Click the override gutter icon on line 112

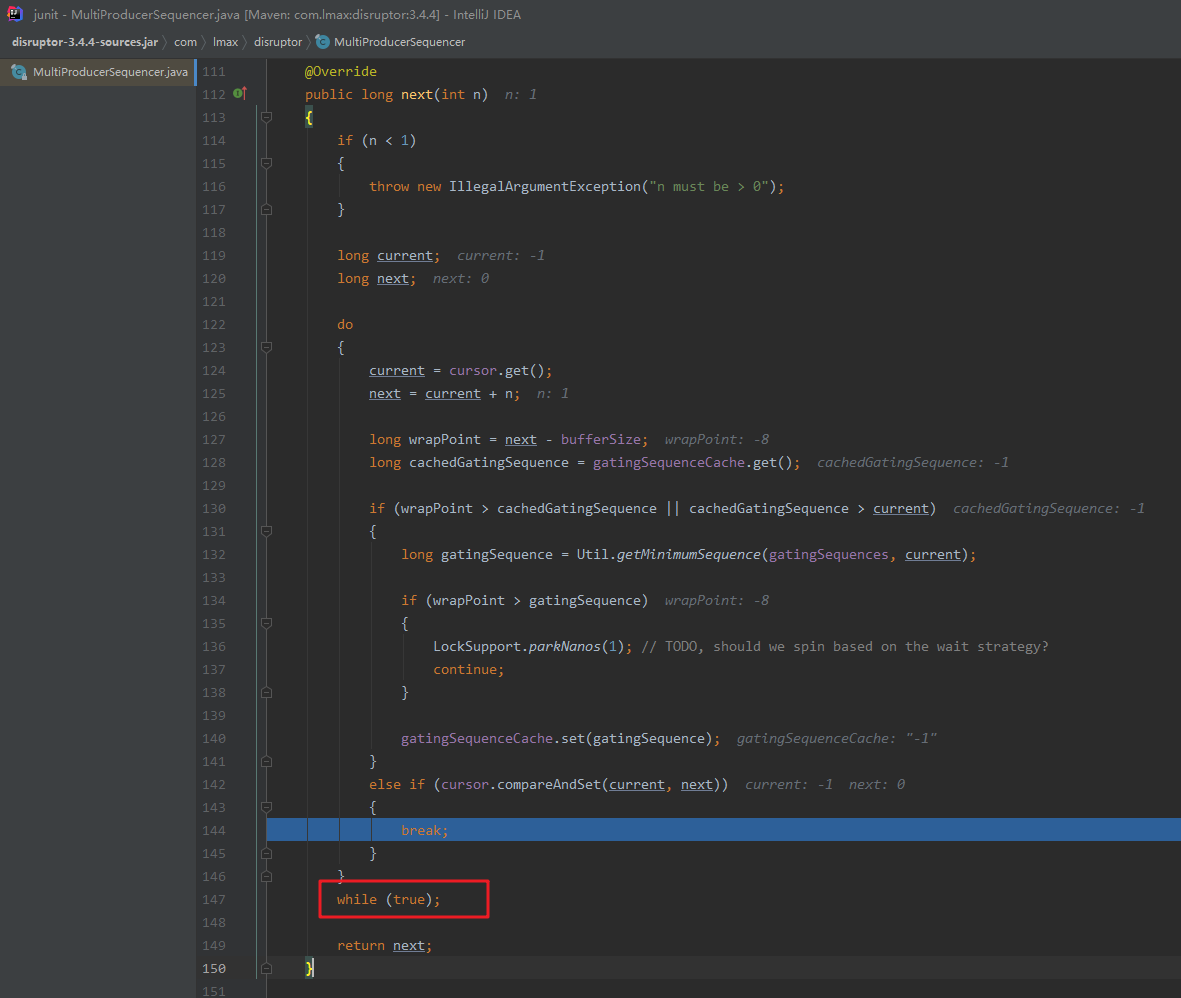point(240,93)
